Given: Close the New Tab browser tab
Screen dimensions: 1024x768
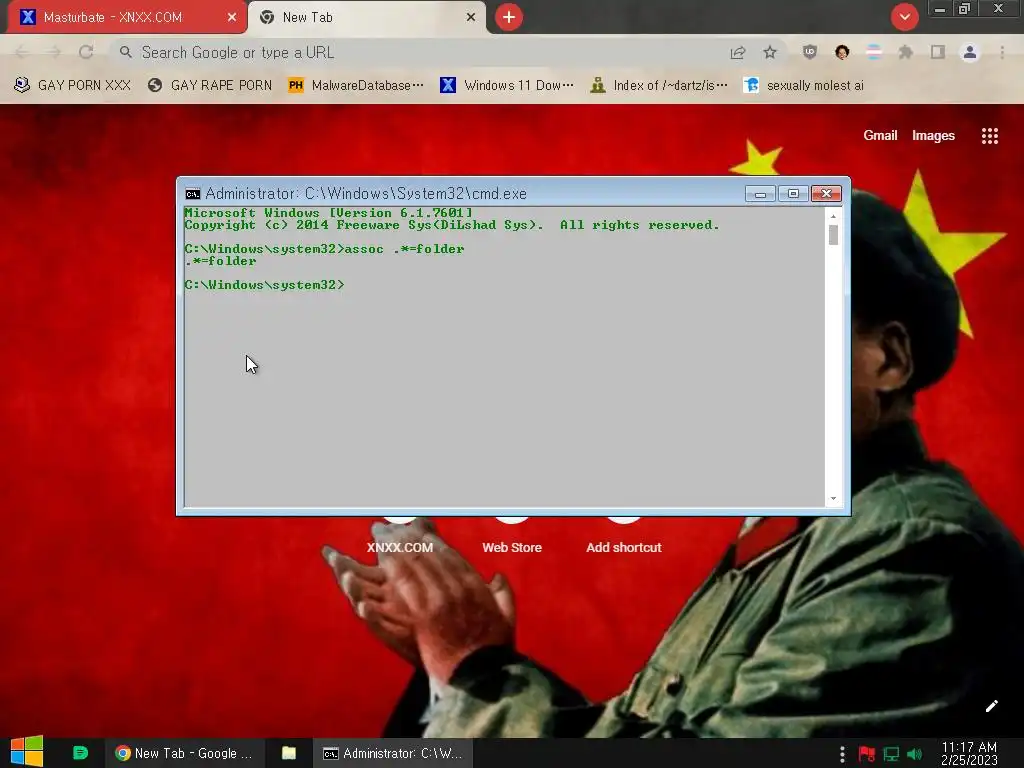Looking at the screenshot, I should tap(471, 18).
